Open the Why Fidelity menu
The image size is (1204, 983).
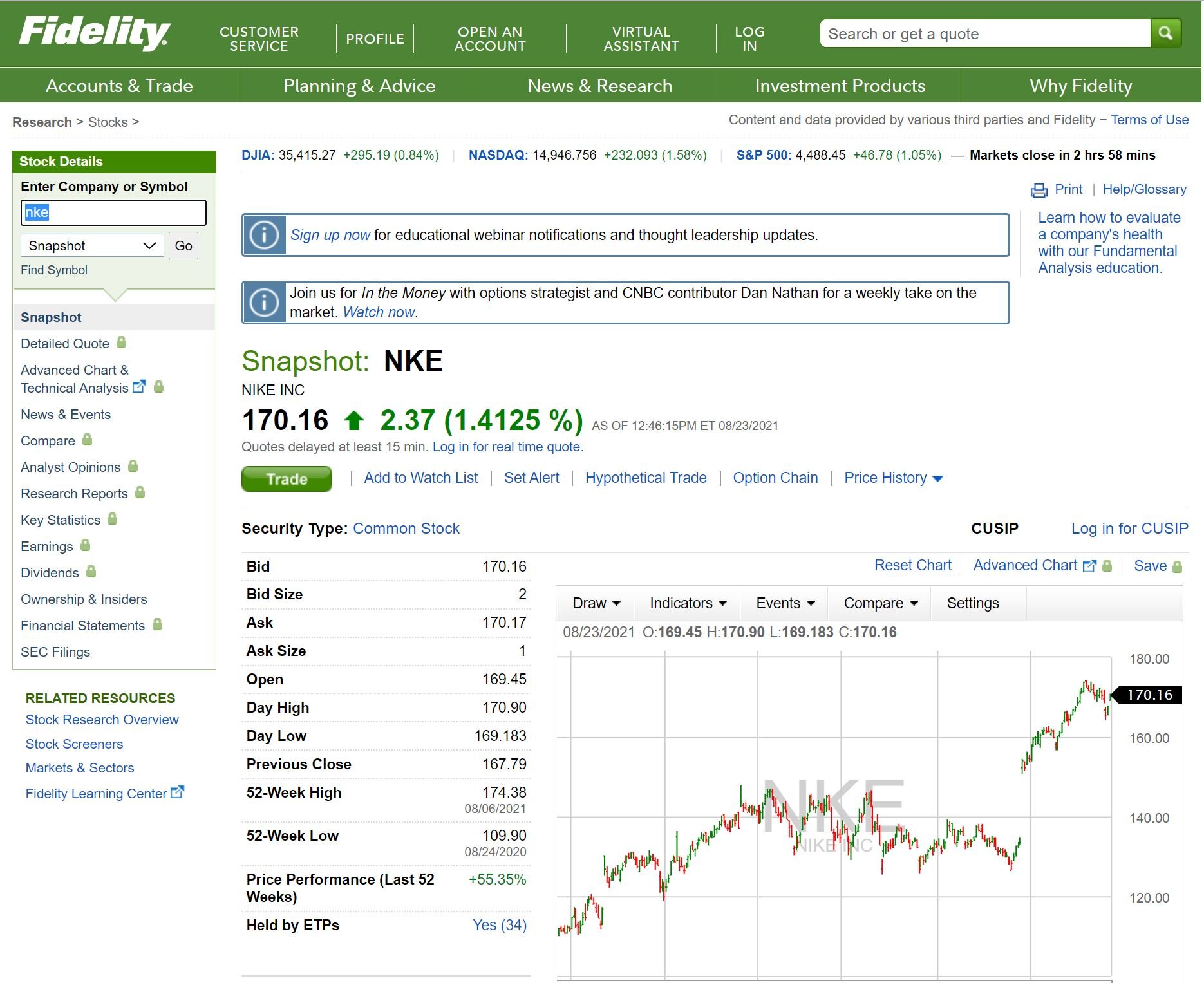[x=1081, y=86]
